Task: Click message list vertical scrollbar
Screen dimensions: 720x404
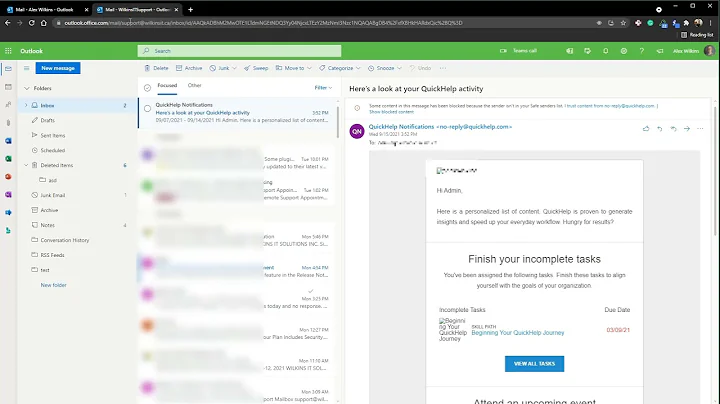Action: pyautogui.click(x=338, y=122)
